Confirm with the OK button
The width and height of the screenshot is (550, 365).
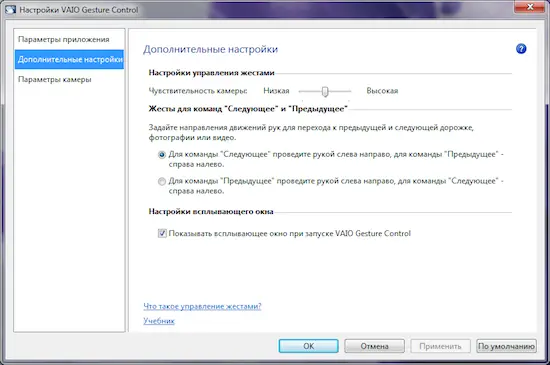tap(309, 346)
